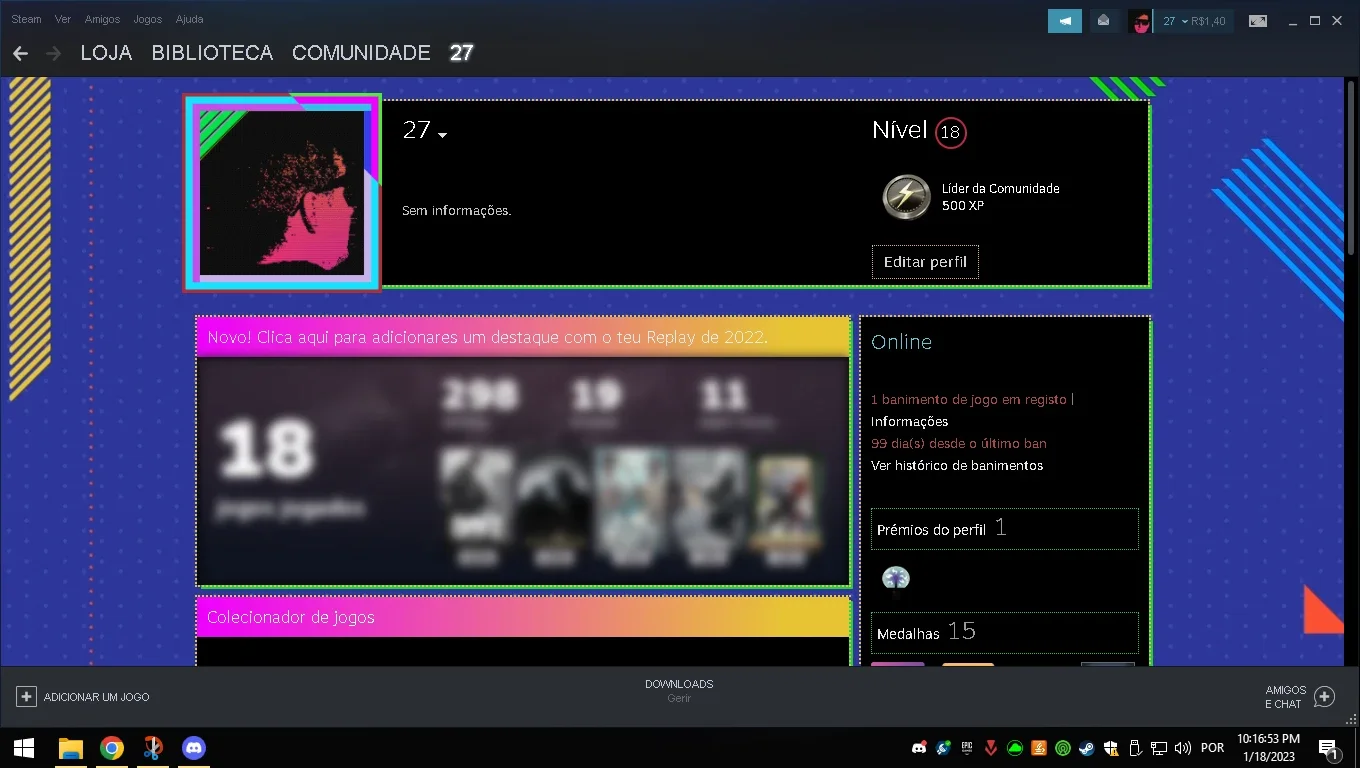Click the Steam tray icon
This screenshot has height=768, width=1360.
coord(1087,748)
